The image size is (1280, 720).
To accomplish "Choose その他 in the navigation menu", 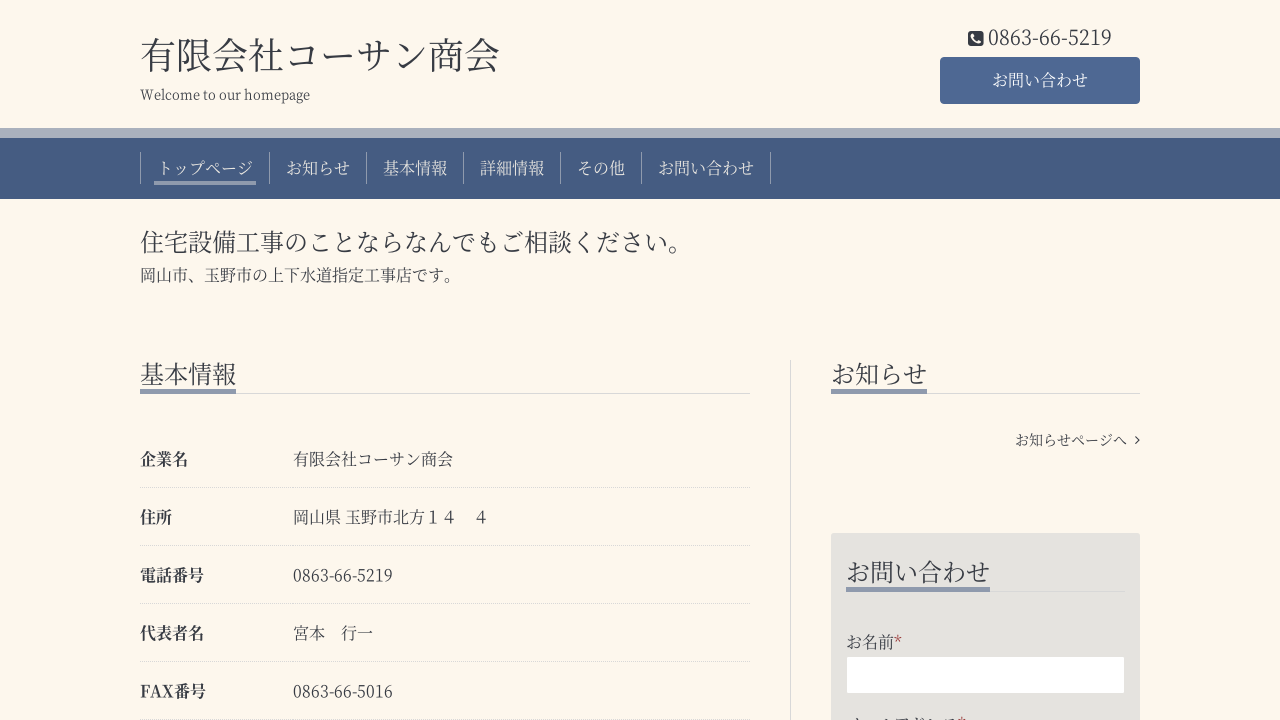I will [601, 168].
